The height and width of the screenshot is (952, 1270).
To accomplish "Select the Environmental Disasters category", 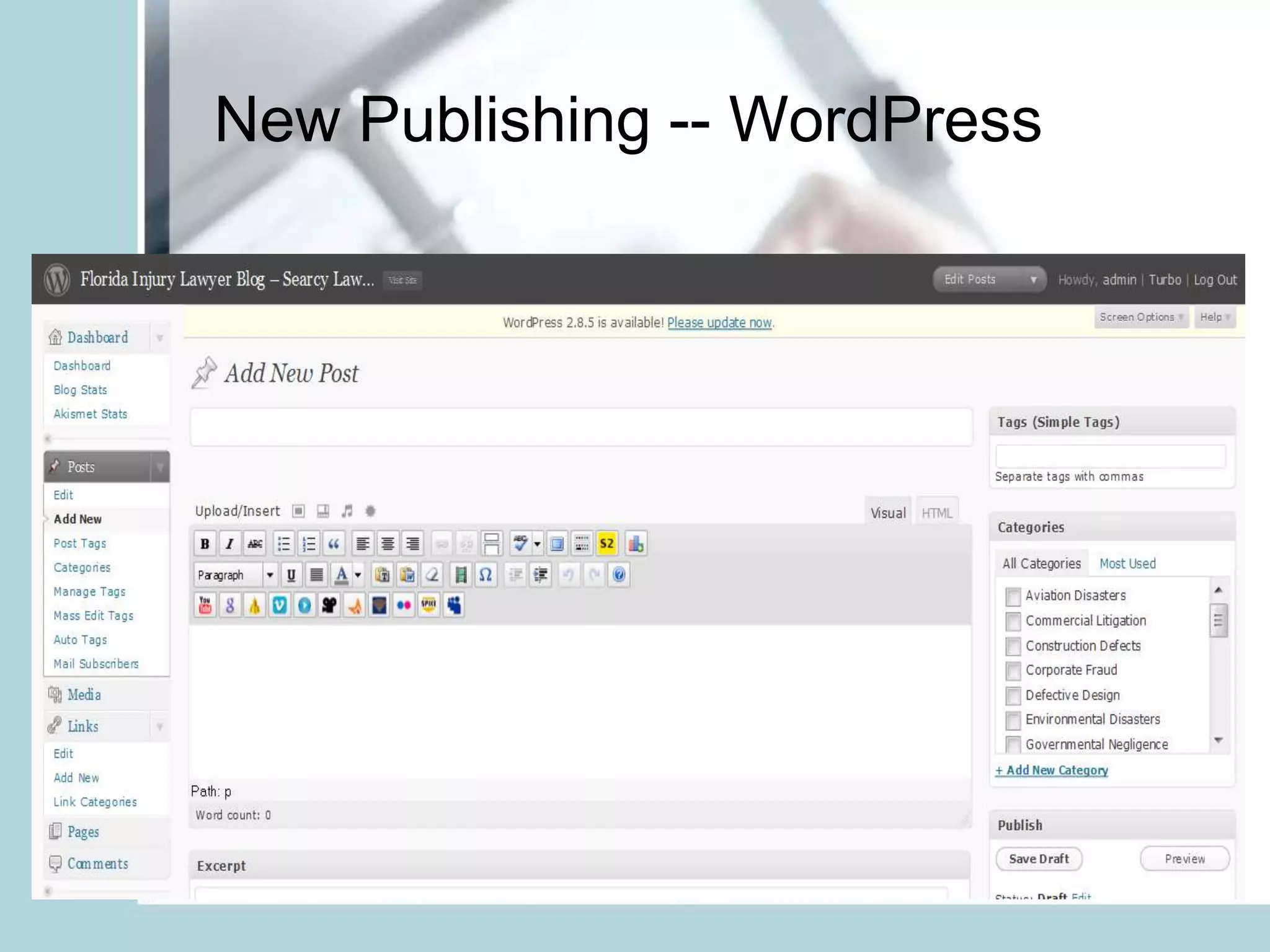I will (1013, 721).
